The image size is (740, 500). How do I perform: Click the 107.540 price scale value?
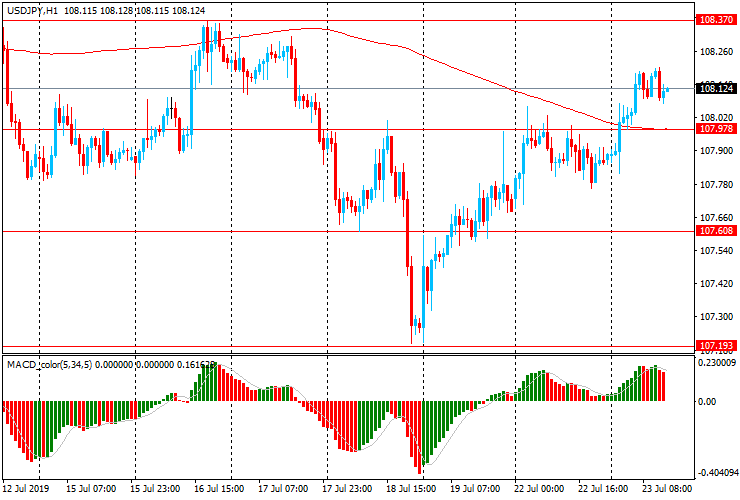tap(716, 251)
